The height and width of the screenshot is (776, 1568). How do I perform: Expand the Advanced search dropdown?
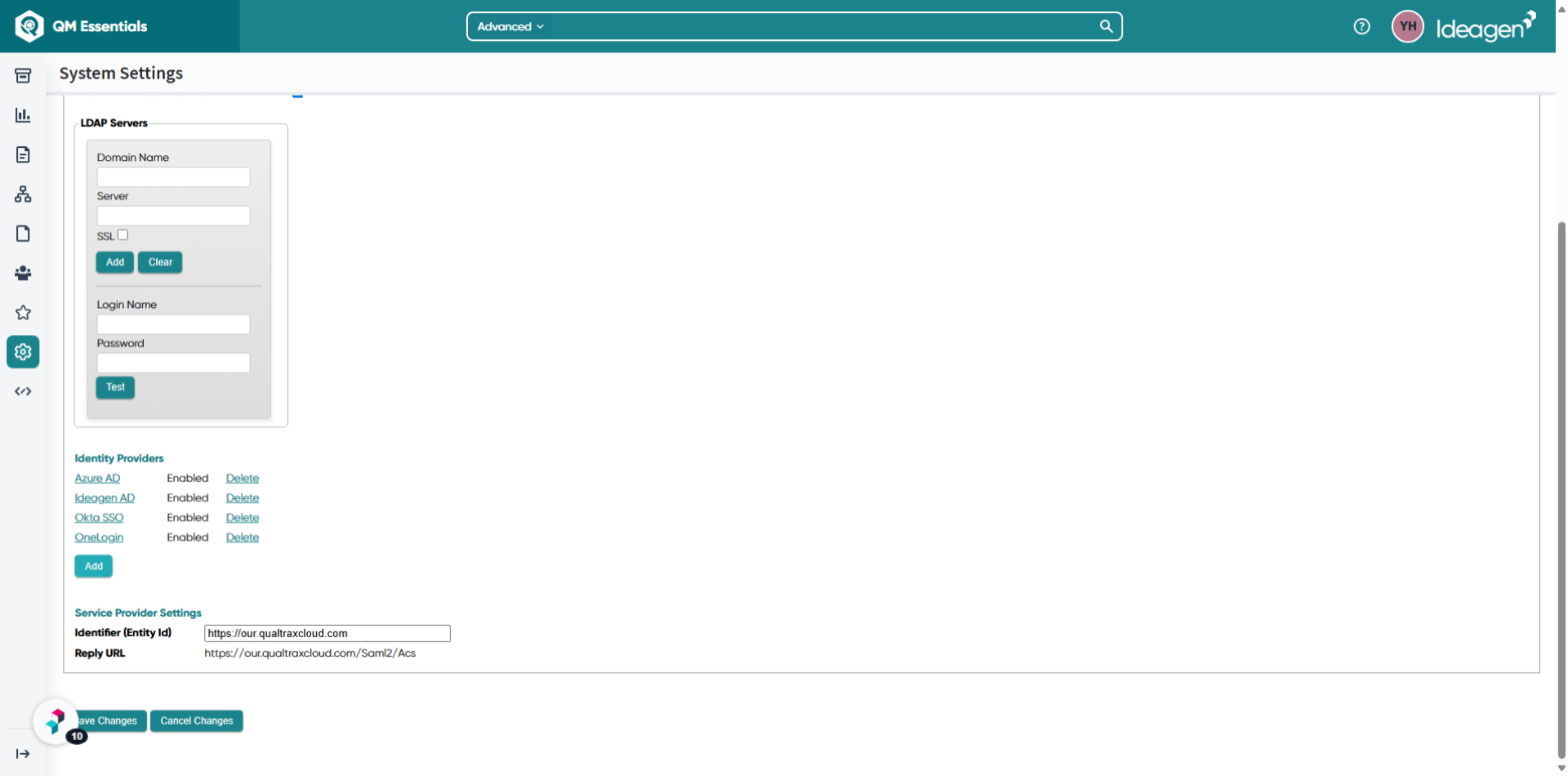510,26
